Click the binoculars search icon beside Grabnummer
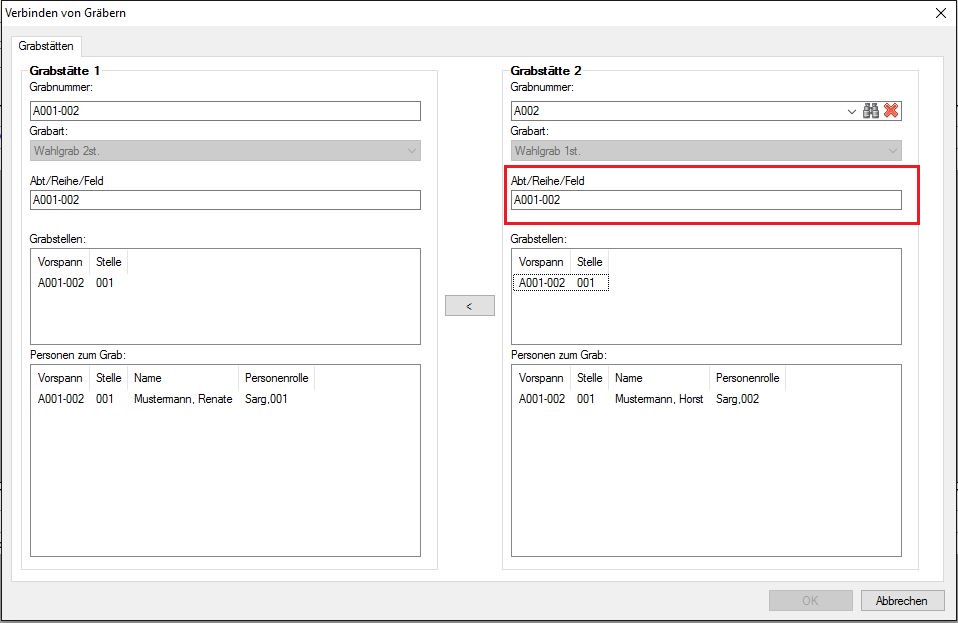This screenshot has height=623, width=958. pos(871,111)
